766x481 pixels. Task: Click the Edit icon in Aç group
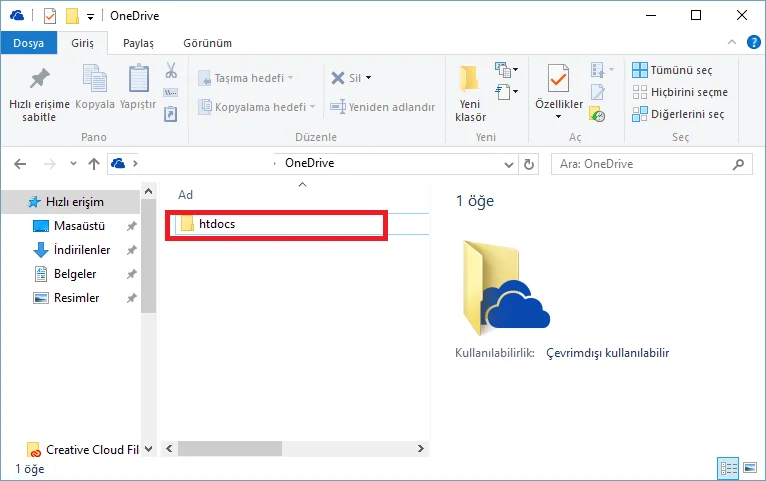[x=597, y=92]
